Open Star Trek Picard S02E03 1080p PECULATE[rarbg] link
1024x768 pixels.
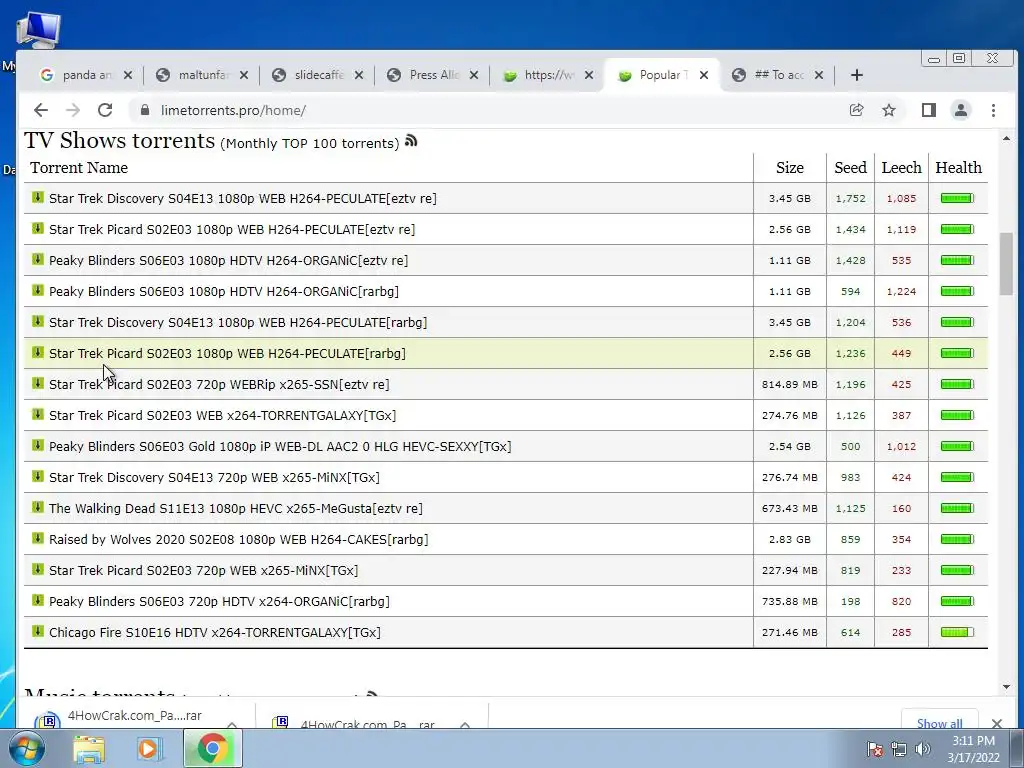(x=227, y=353)
